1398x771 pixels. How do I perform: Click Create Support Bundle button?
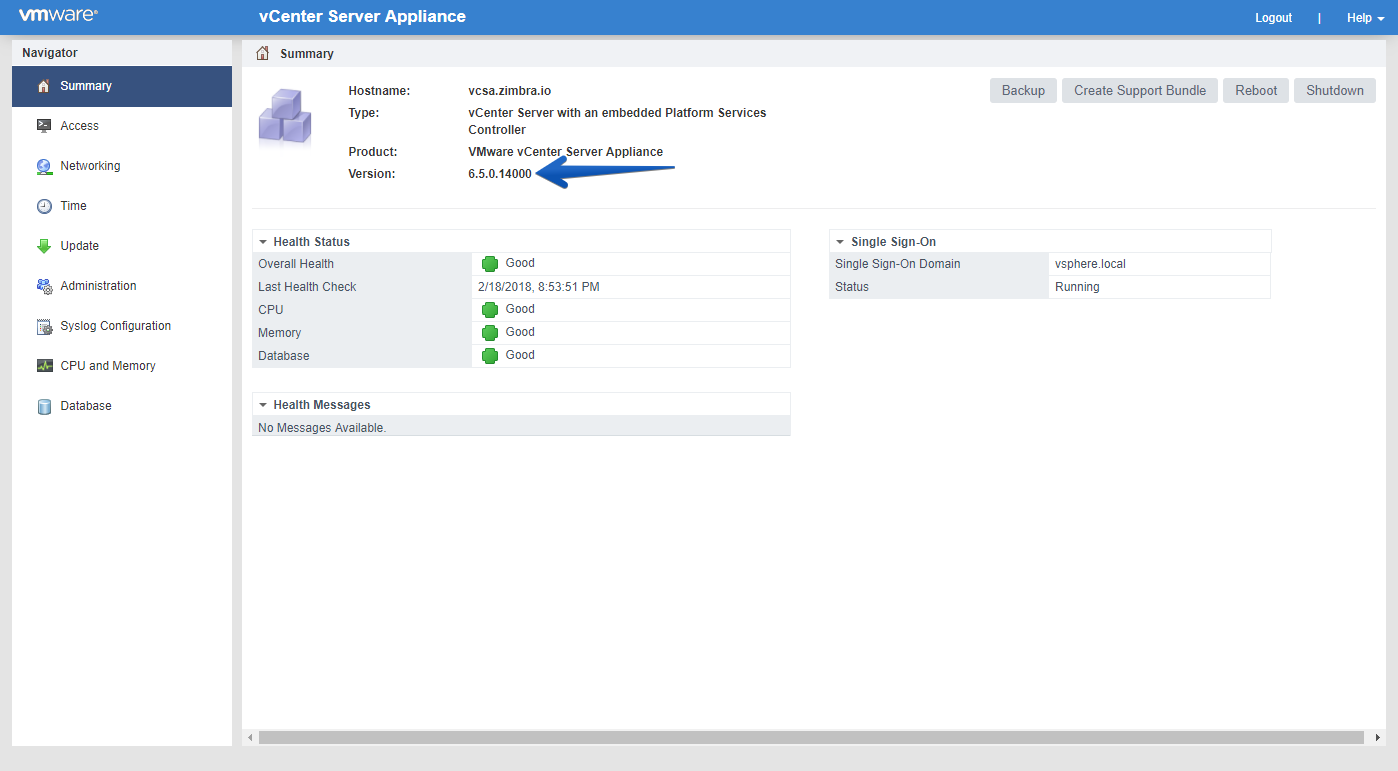click(x=1140, y=90)
